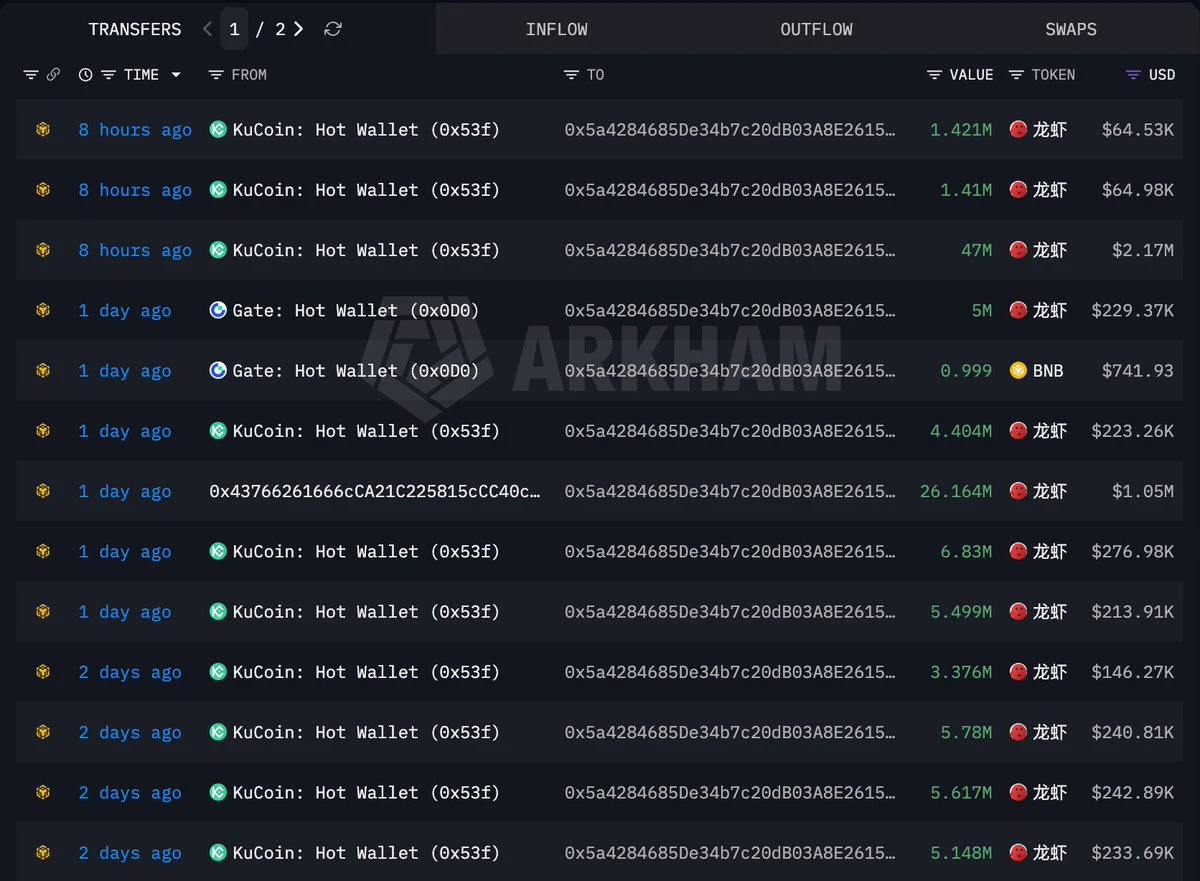Image resolution: width=1200 pixels, height=881 pixels.
Task: Click the $146.27K USD amount
Action: [x=1133, y=672]
